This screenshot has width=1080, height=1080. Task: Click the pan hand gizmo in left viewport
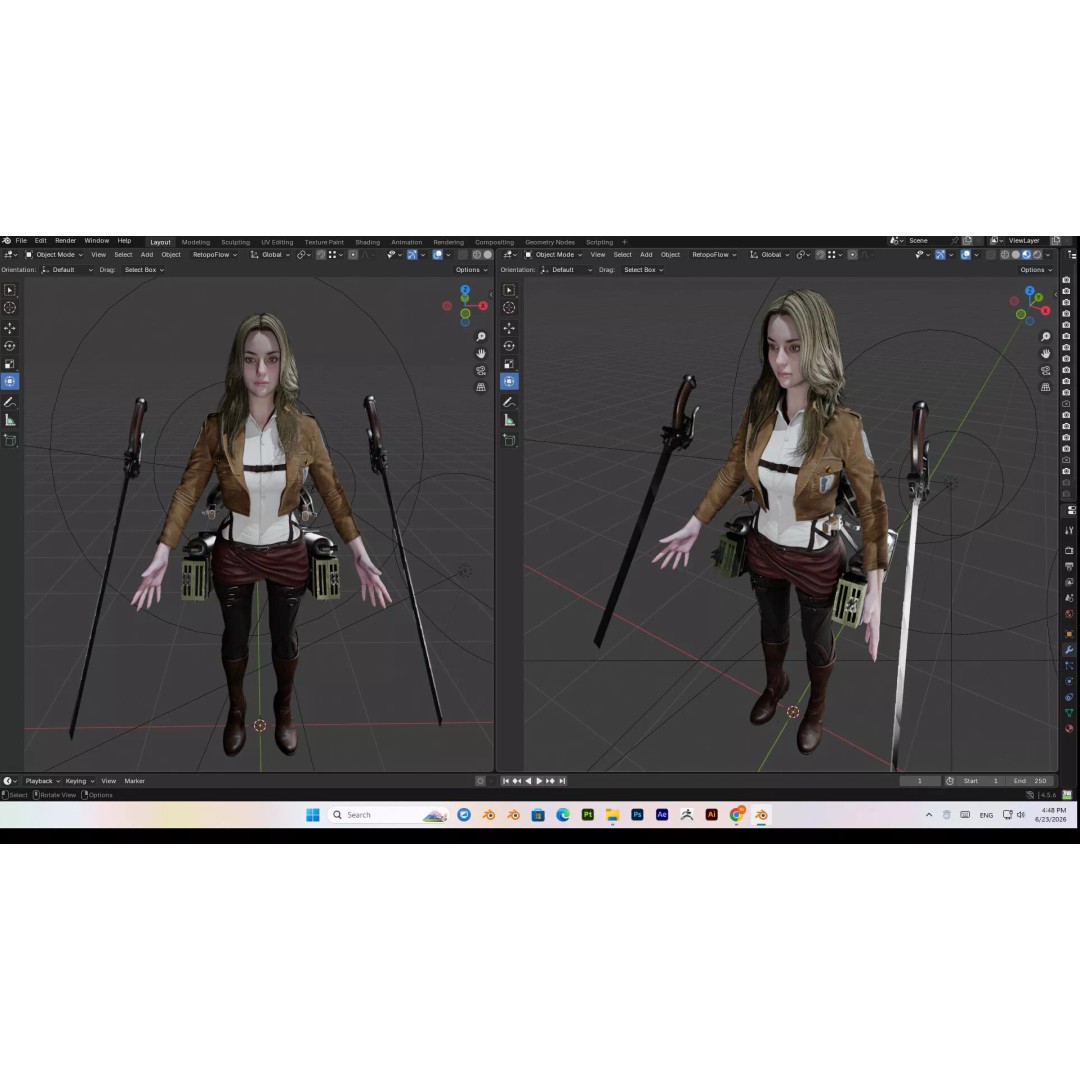pos(481,353)
